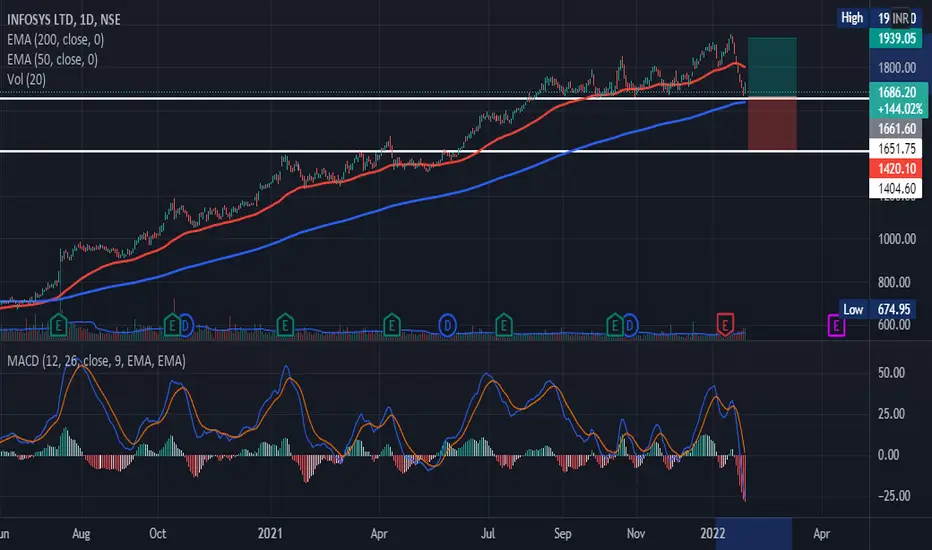The width and height of the screenshot is (932, 550).
Task: Open the earnings marker near April 2021
Action: [x=392, y=325]
